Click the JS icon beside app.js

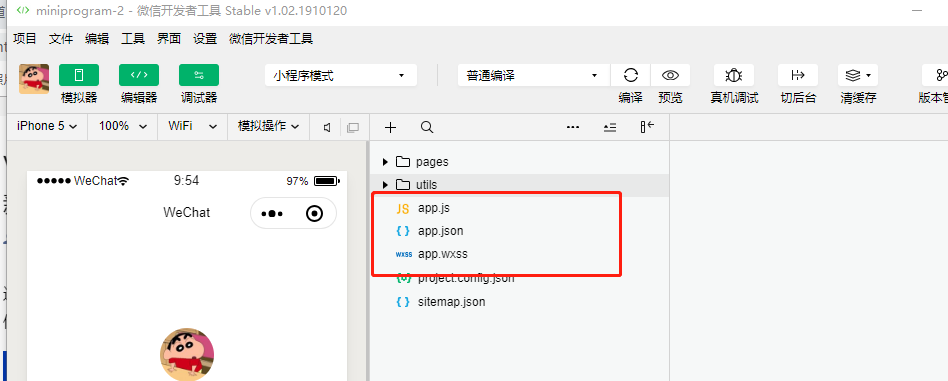pos(403,209)
